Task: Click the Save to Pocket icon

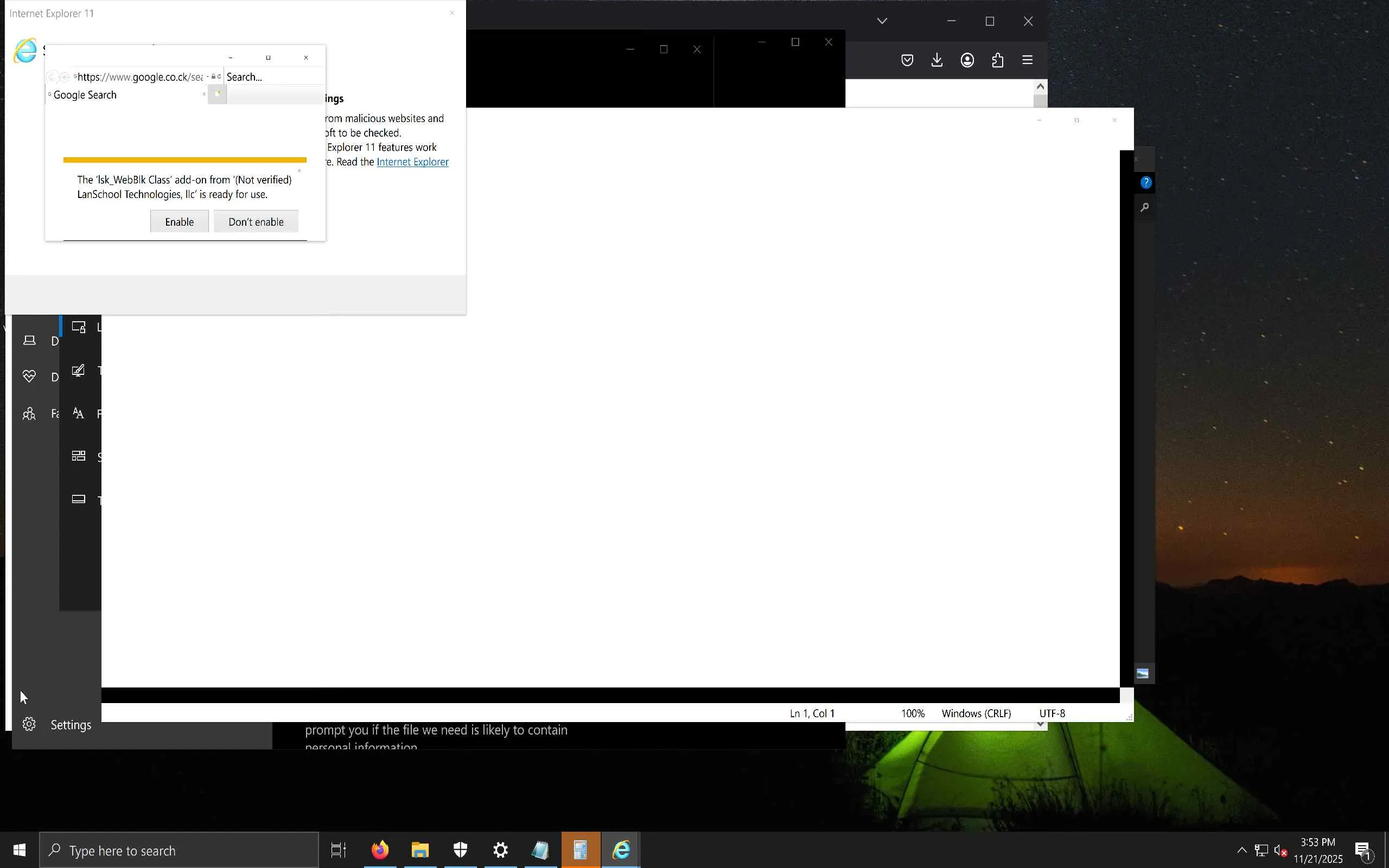Action: (x=907, y=60)
